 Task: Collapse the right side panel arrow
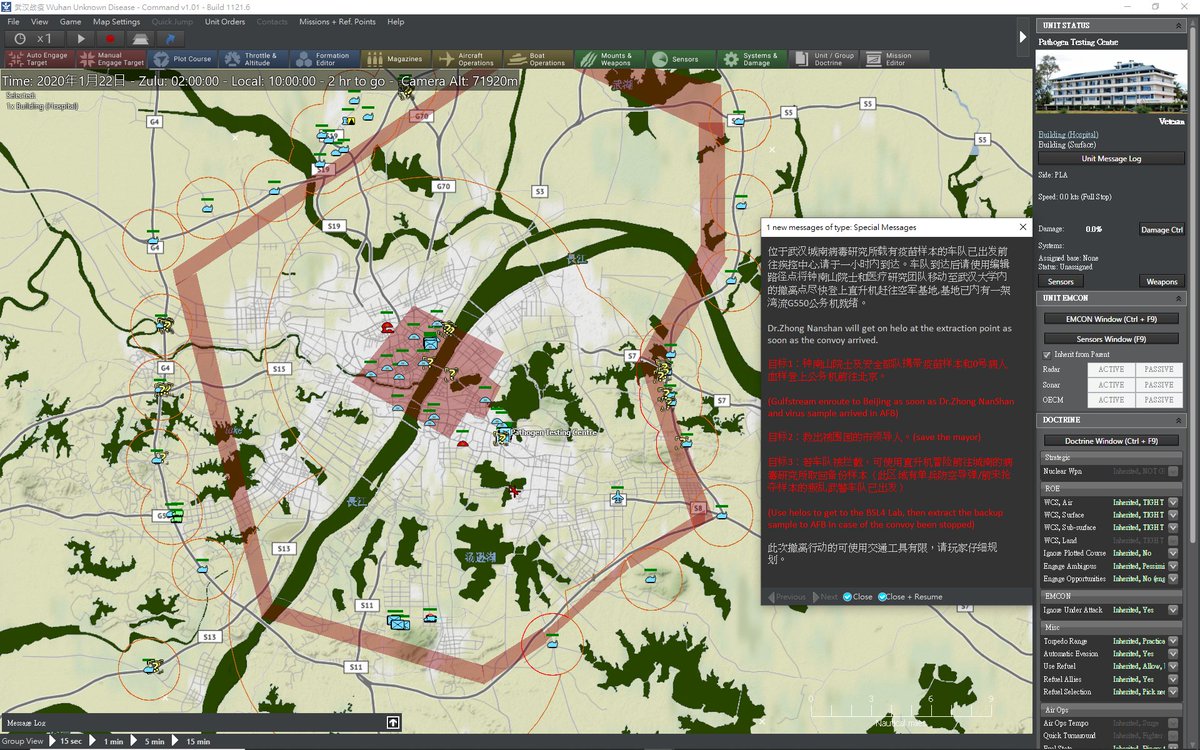click(x=1023, y=37)
